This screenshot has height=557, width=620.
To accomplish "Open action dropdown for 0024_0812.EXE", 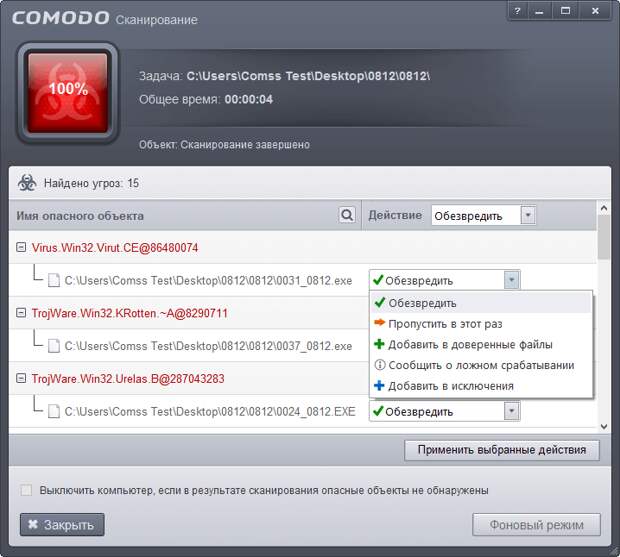I will (x=512, y=411).
